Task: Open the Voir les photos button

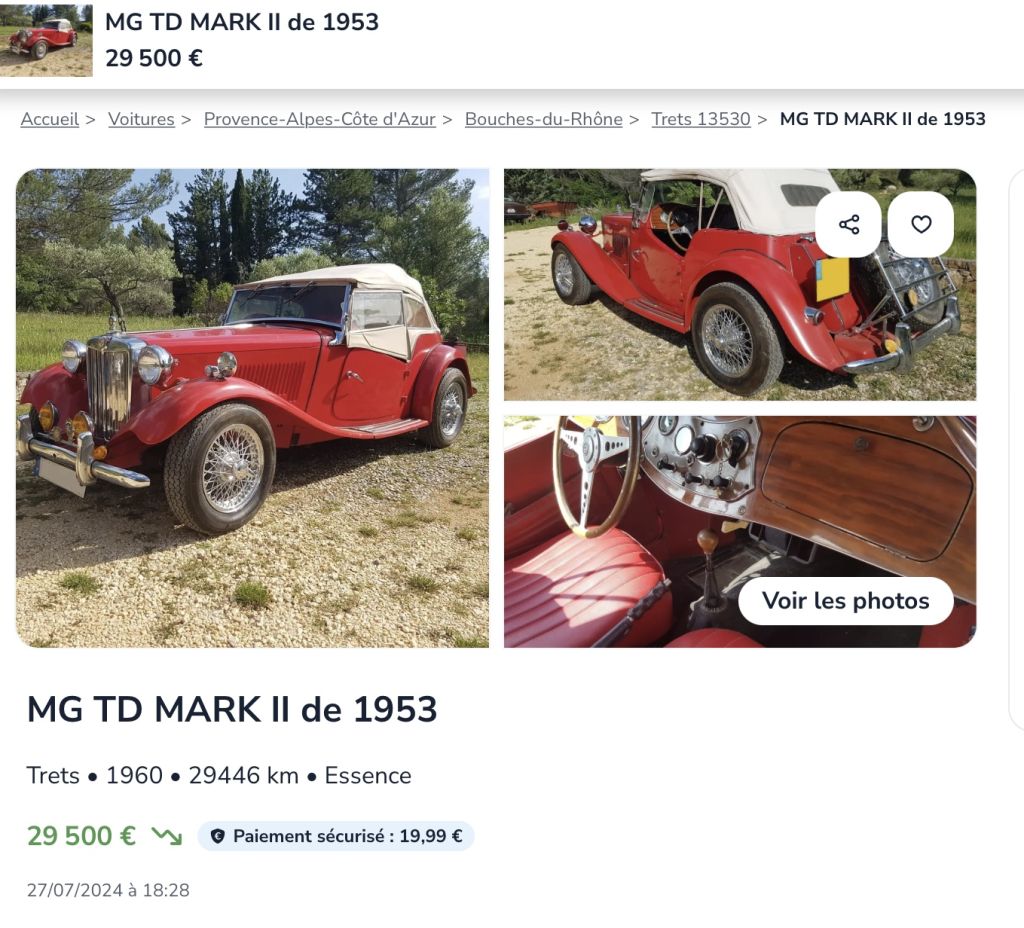Action: (846, 601)
